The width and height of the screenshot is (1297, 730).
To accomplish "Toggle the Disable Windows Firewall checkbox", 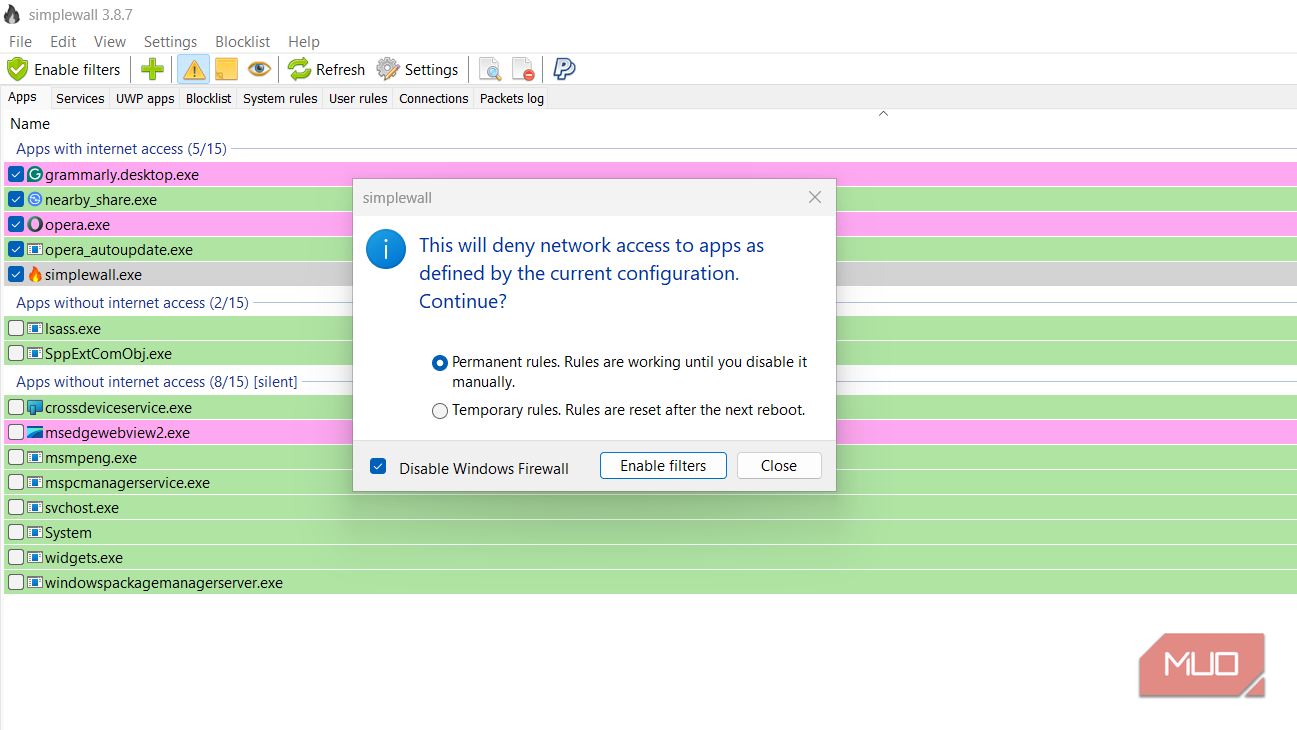I will [x=378, y=466].
